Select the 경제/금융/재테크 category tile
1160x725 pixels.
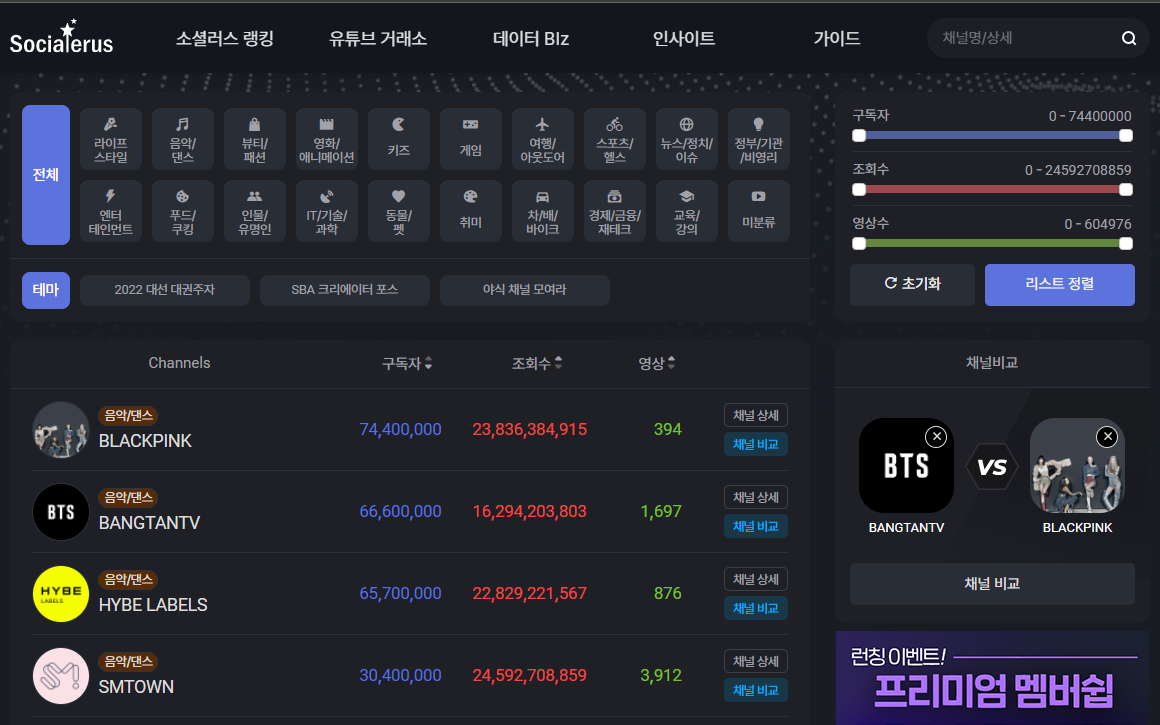615,211
